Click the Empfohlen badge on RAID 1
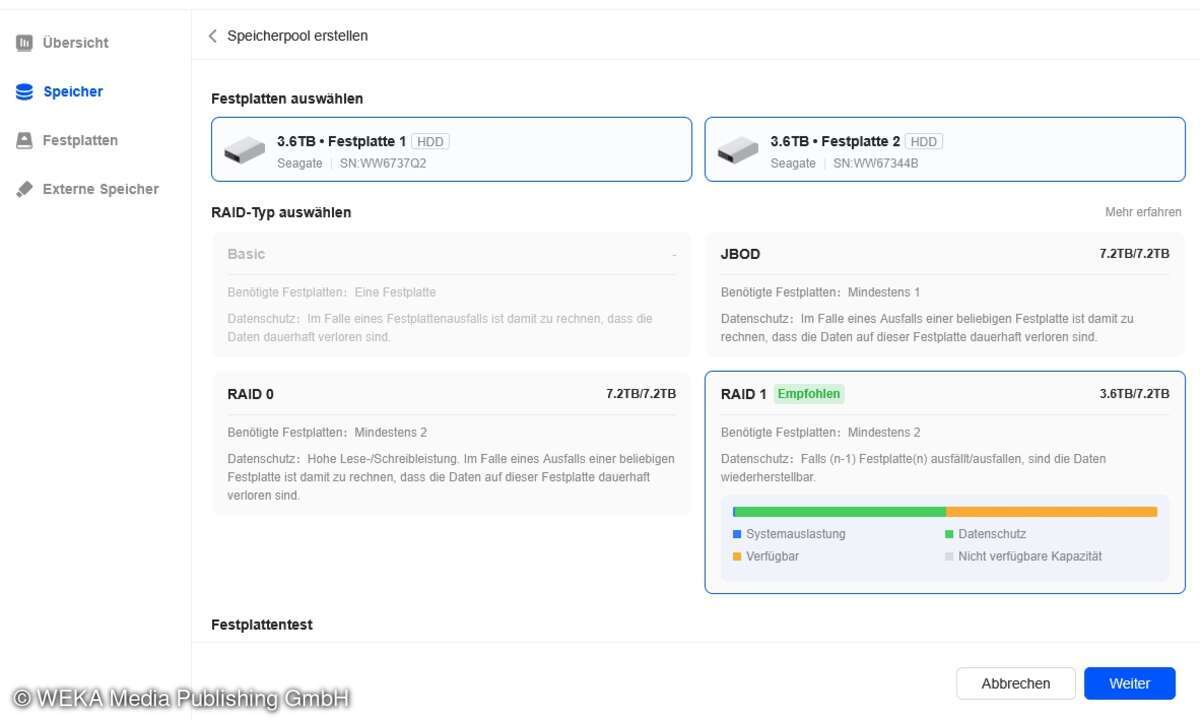Viewport: 1200px width, 720px height. point(808,394)
